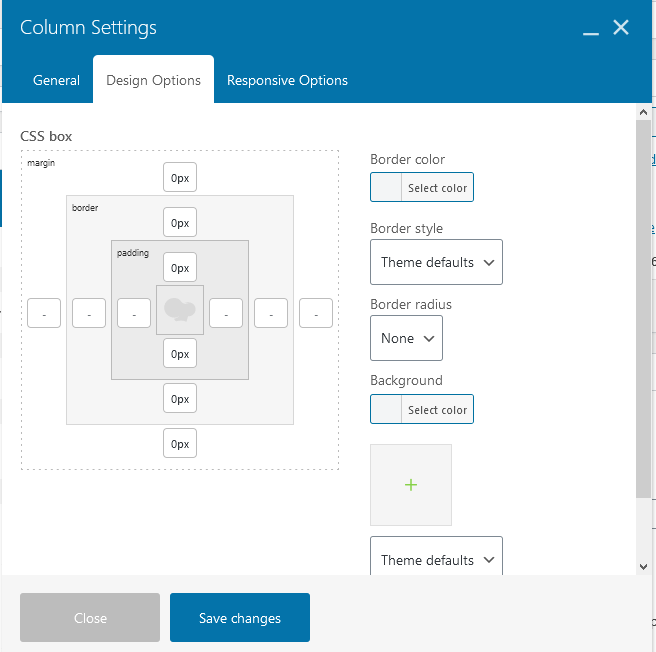This screenshot has height=652, width=656.
Task: Expand the background style Theme defaults dropdown
Action: coord(436,557)
